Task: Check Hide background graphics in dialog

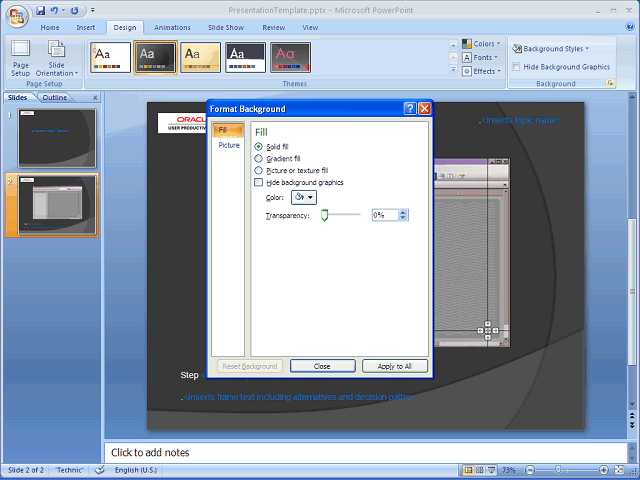Action: pyautogui.click(x=258, y=182)
